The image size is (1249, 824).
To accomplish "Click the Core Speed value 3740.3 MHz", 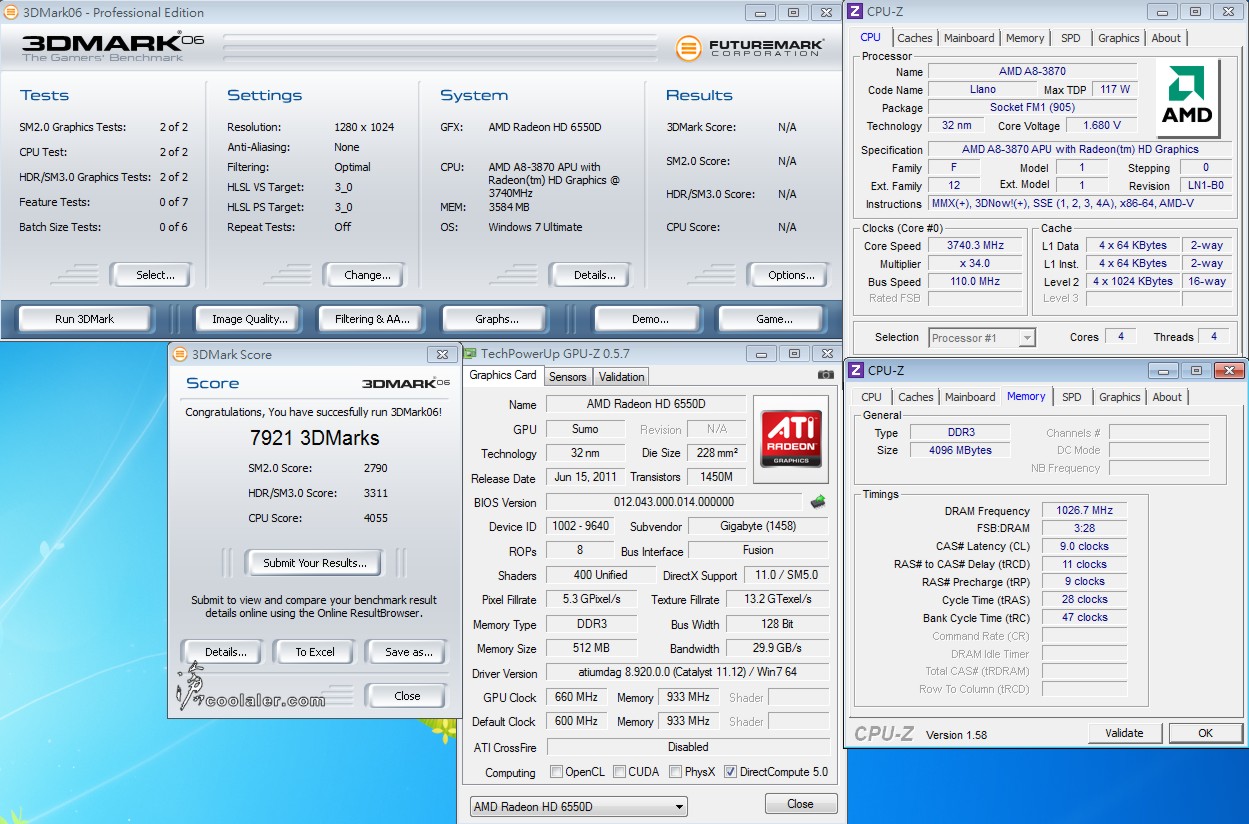I will click(x=975, y=245).
